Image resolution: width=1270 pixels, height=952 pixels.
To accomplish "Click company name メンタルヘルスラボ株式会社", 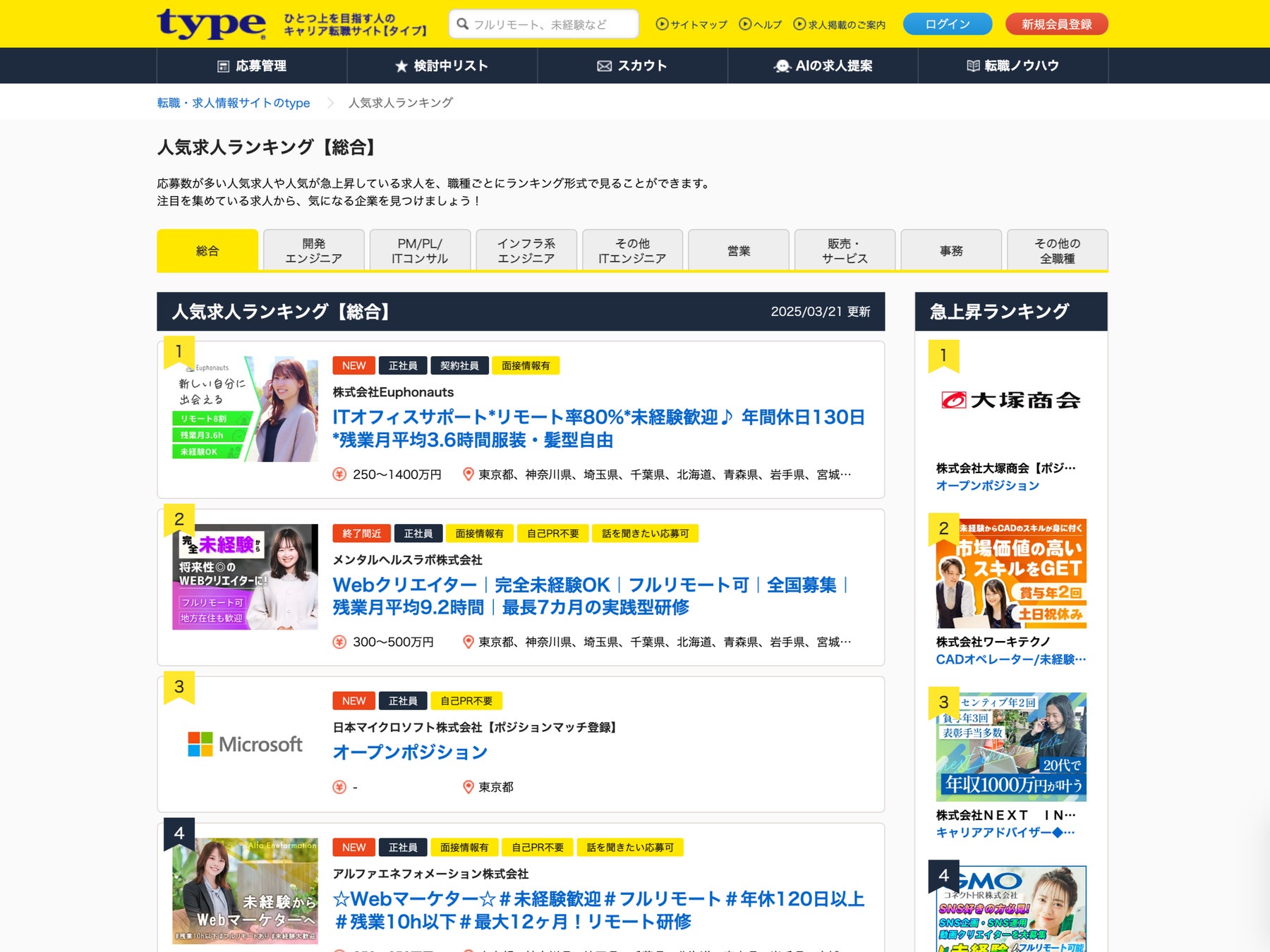I will click(x=407, y=560).
